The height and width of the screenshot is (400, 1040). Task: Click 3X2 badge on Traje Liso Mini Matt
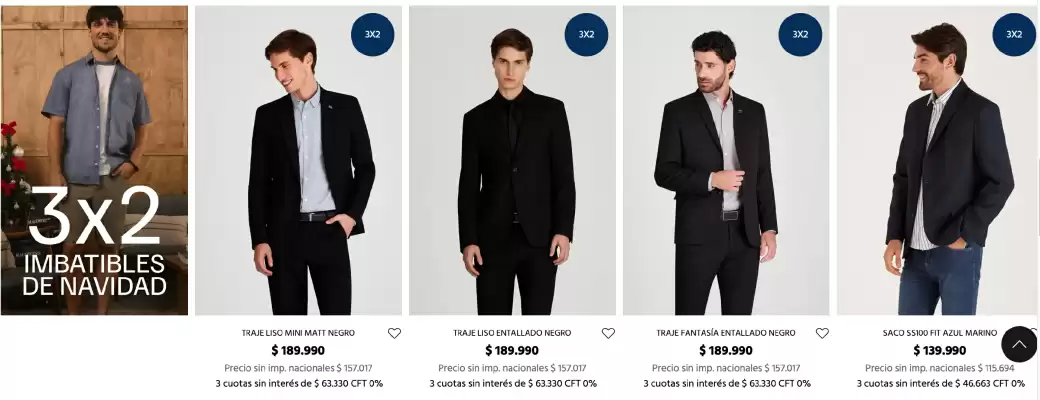(x=372, y=34)
